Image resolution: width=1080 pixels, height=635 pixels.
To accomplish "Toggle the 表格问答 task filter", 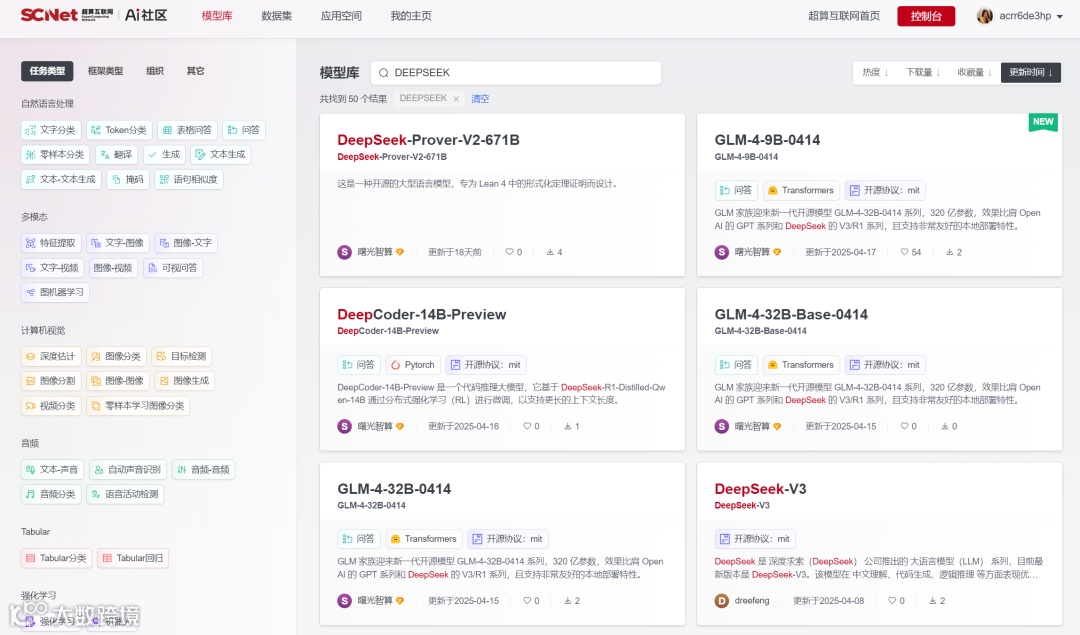I will point(187,130).
